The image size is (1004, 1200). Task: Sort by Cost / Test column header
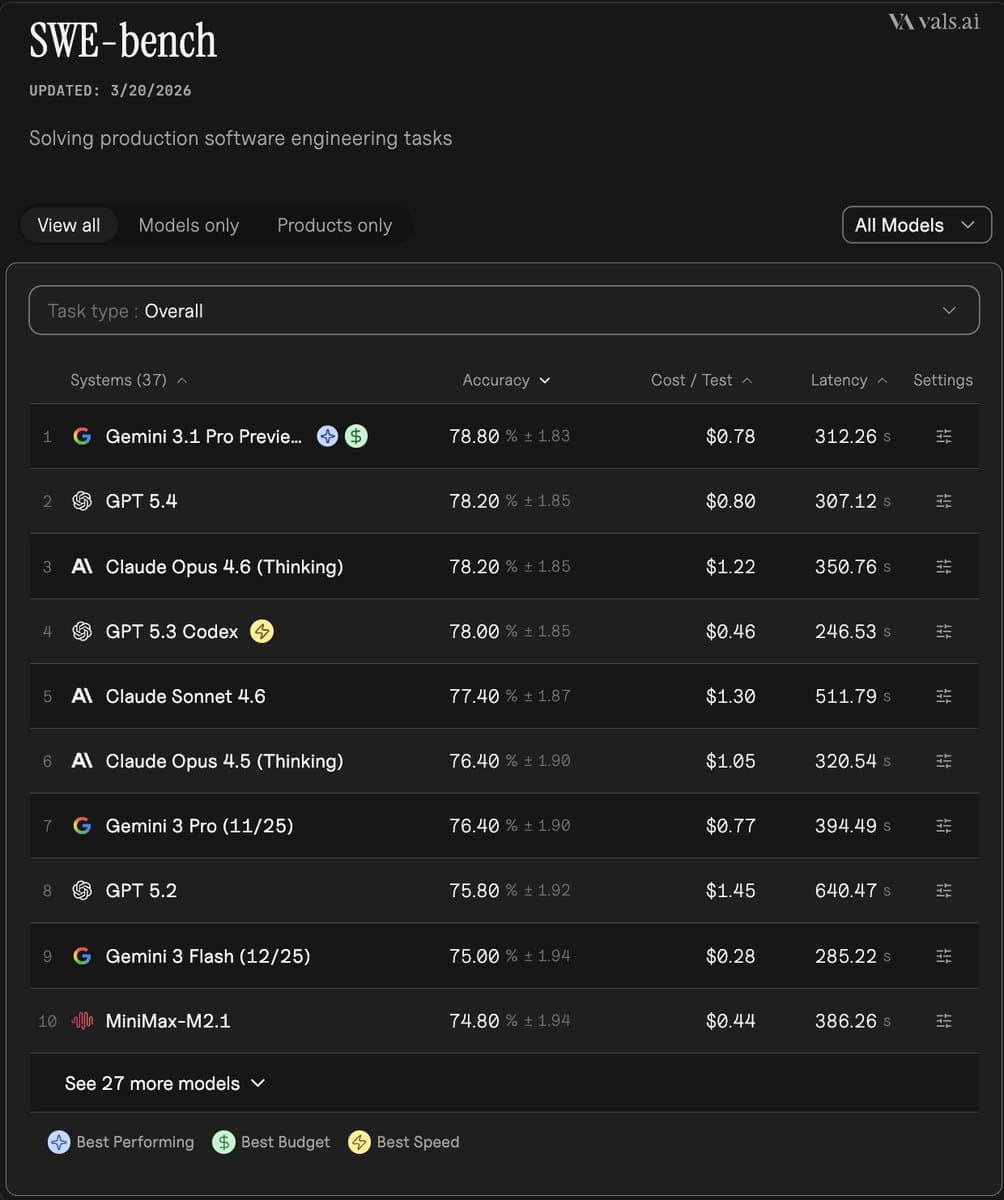[700, 380]
